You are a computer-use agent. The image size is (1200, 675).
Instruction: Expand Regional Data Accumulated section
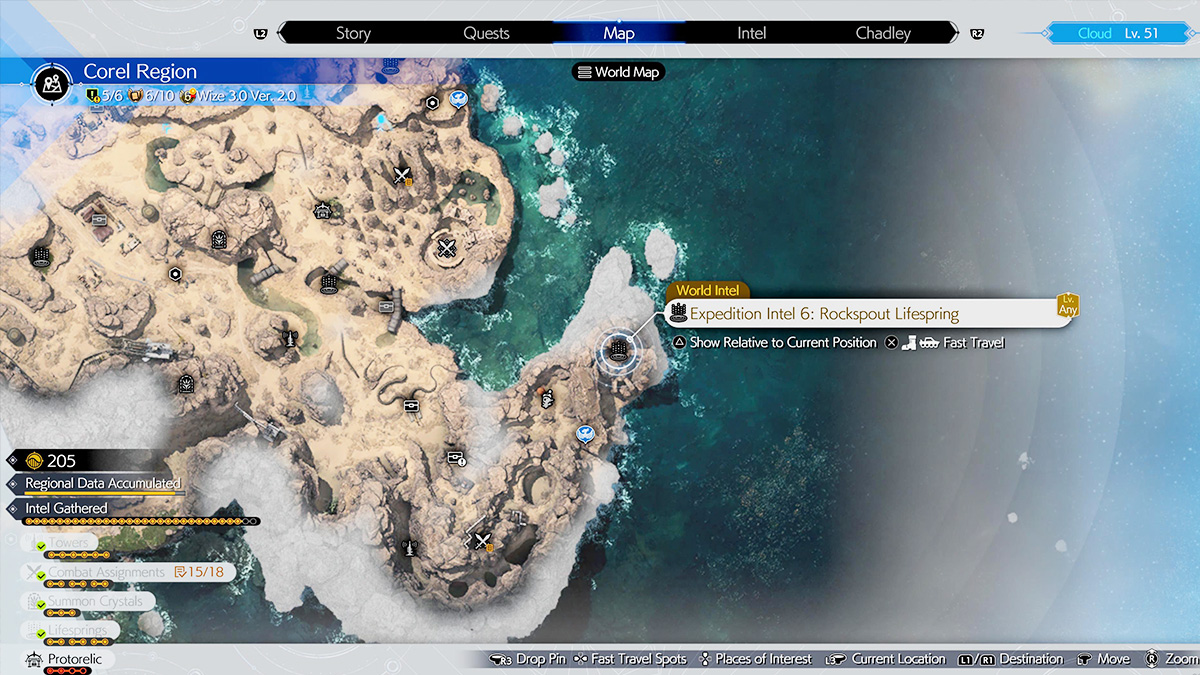click(102, 483)
